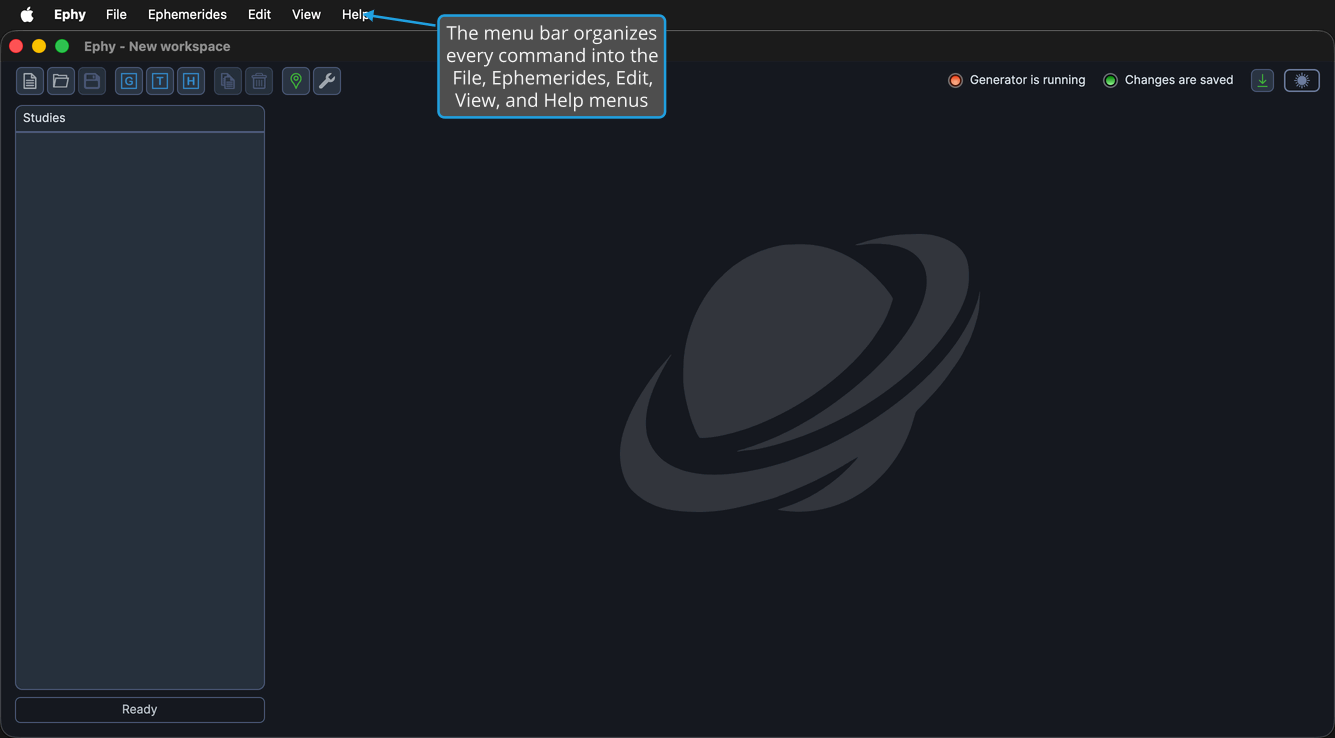
Task: Add a new H study from the toolbar
Action: click(191, 81)
